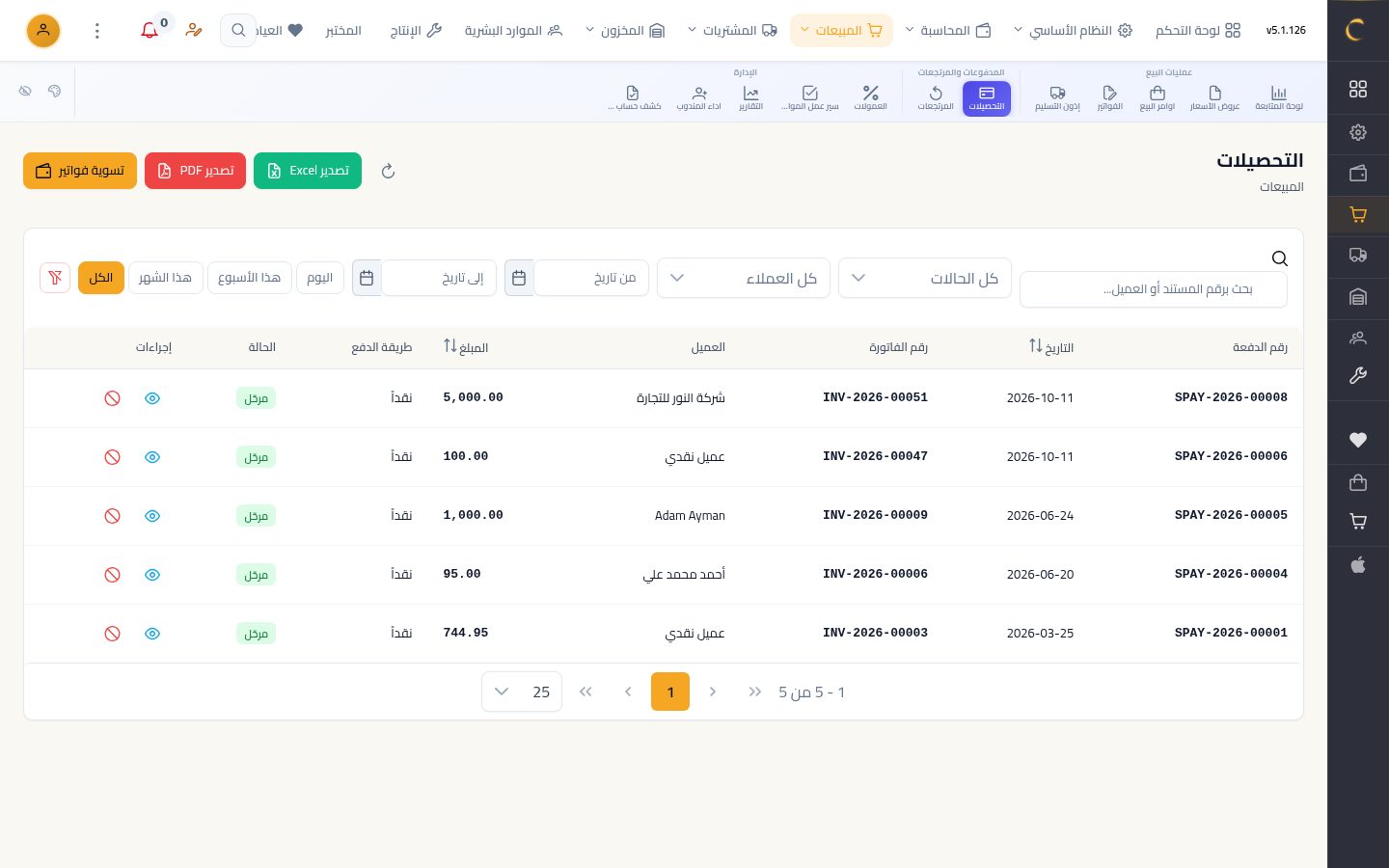Open الفواتير invoices from the ribbon
Image resolution: width=1389 pixels, height=868 pixels.
pyautogui.click(x=1109, y=98)
